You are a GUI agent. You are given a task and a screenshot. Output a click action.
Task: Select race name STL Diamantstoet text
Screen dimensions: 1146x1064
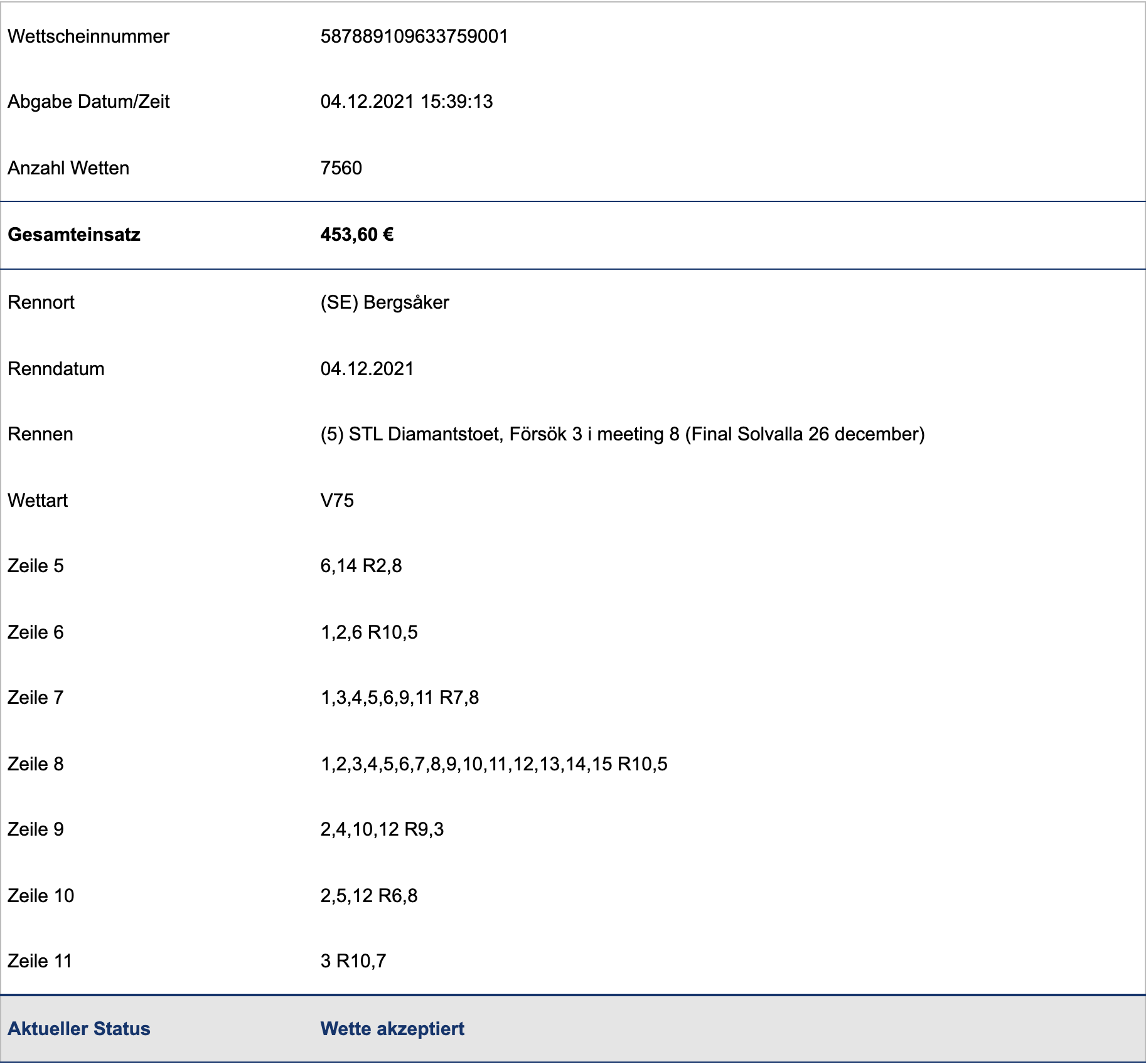(x=623, y=434)
